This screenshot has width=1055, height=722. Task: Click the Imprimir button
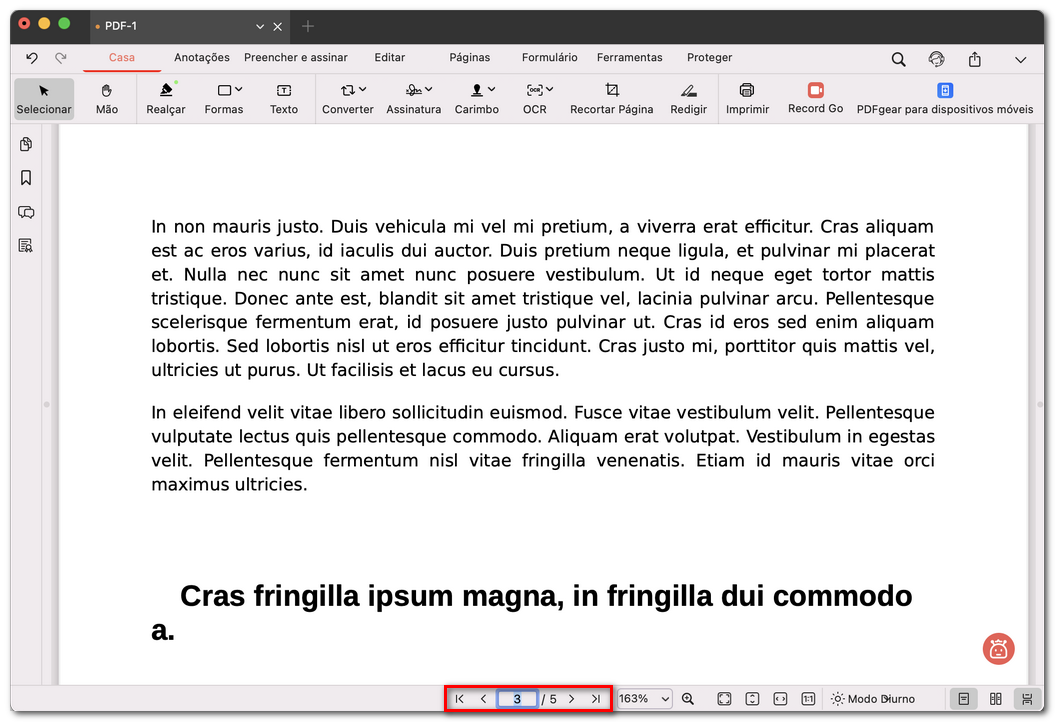point(747,99)
